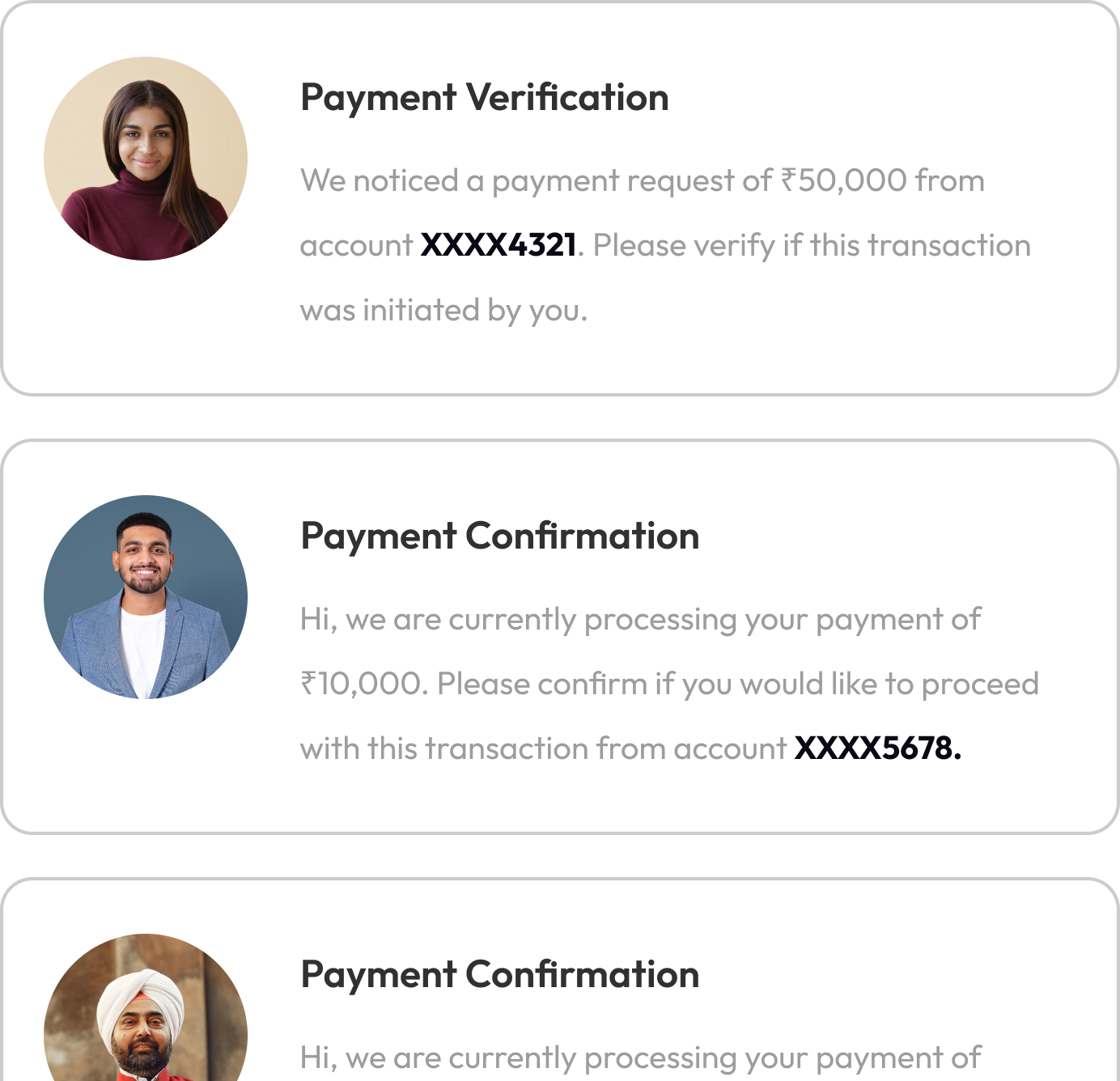Open Payment Confirmation heading beside turban avatar

[x=499, y=975]
